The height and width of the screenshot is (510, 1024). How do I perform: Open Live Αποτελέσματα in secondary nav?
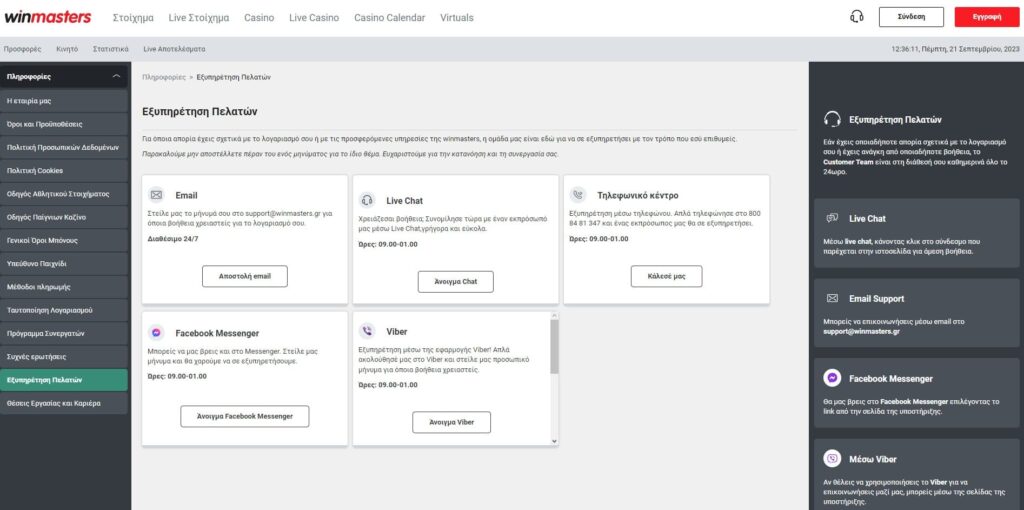(x=174, y=48)
